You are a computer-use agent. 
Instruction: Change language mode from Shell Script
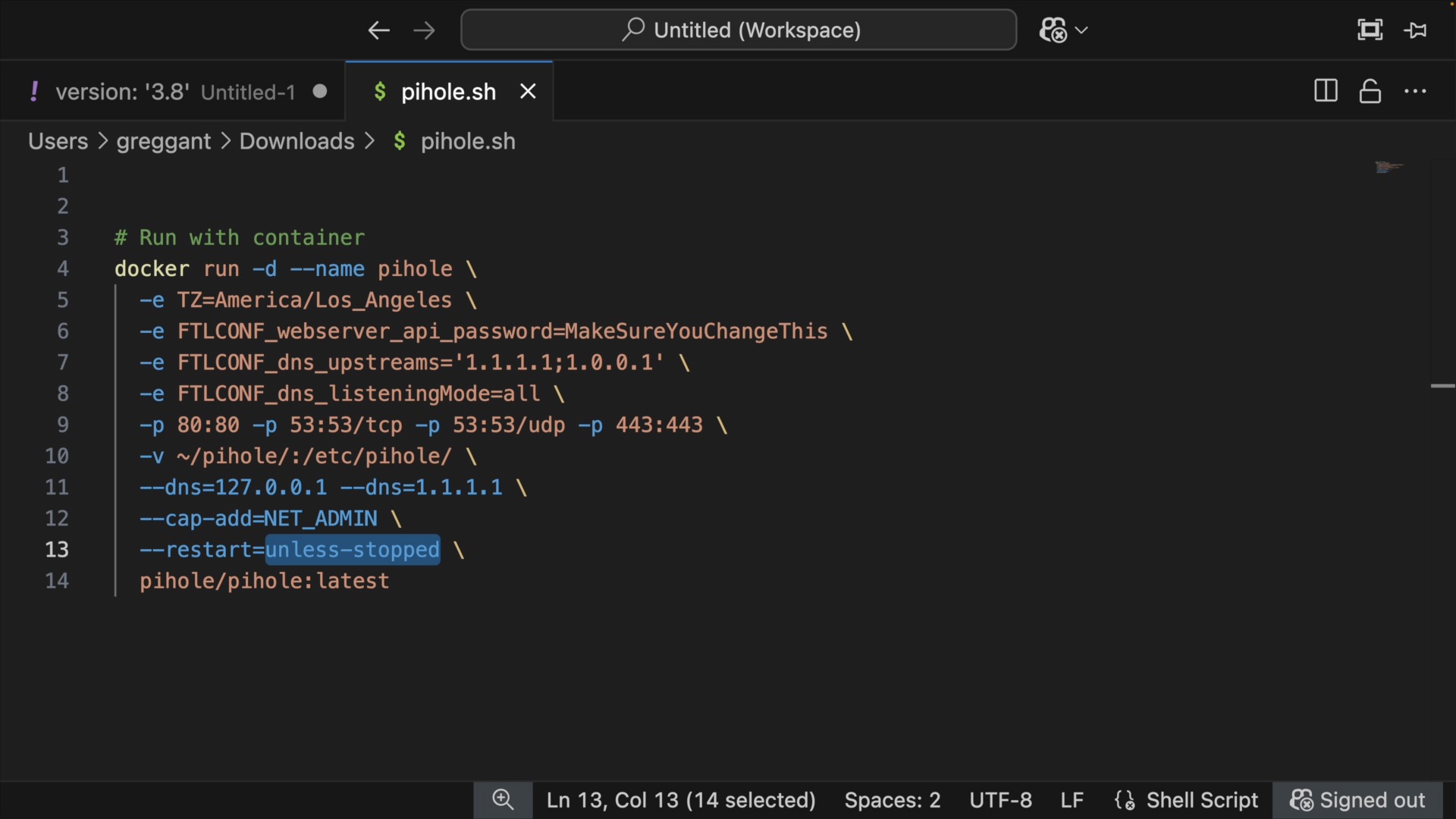pos(1201,800)
